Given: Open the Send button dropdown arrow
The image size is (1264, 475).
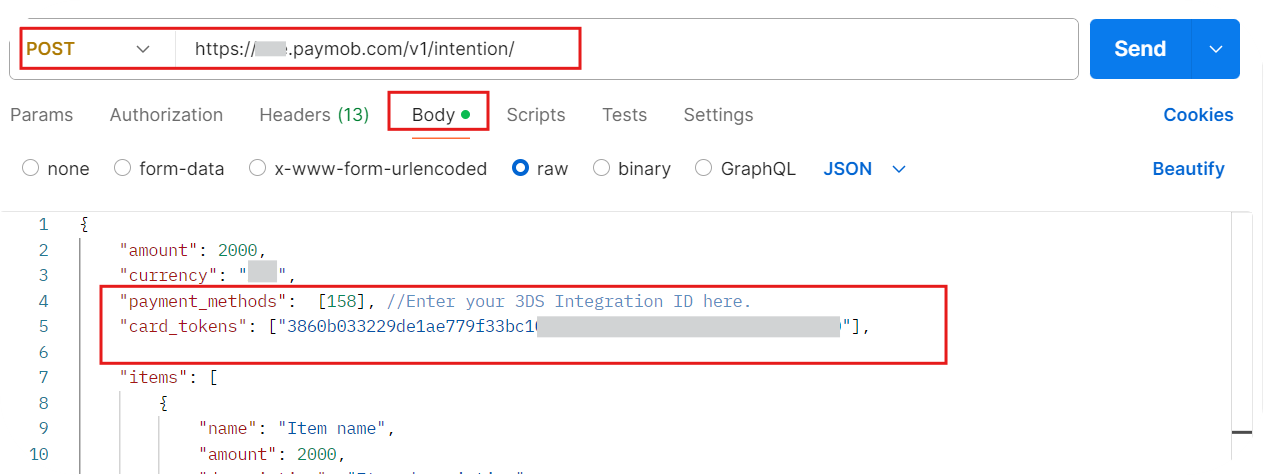Looking at the screenshot, I should pos(1216,49).
